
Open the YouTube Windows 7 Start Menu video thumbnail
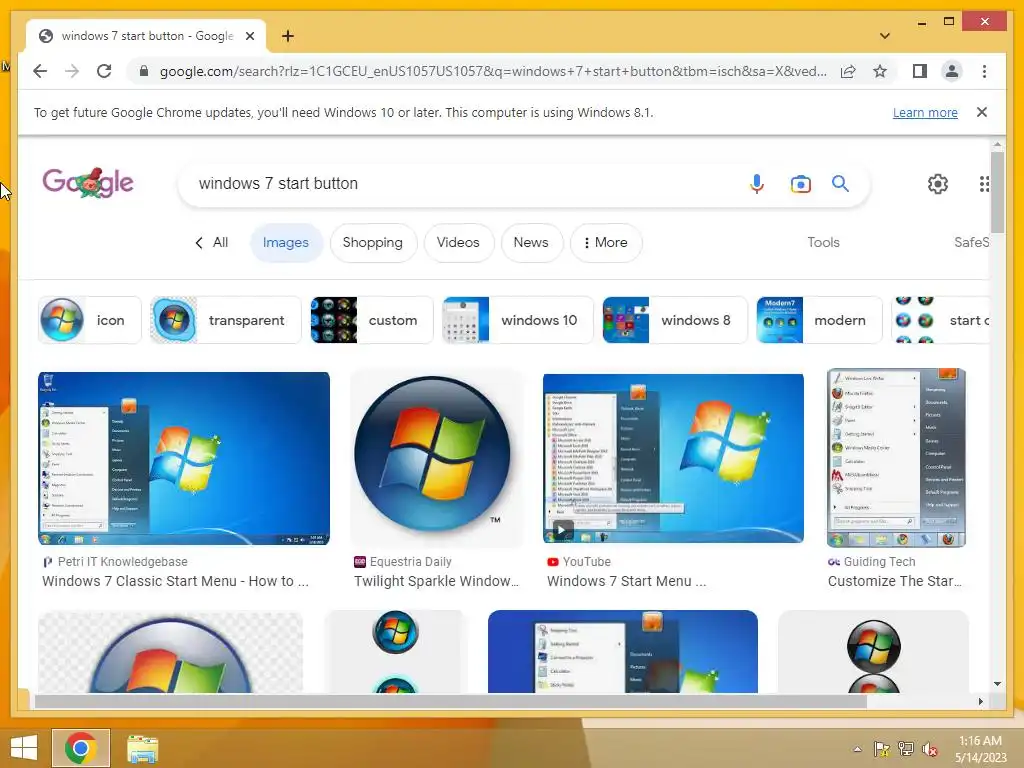673,458
